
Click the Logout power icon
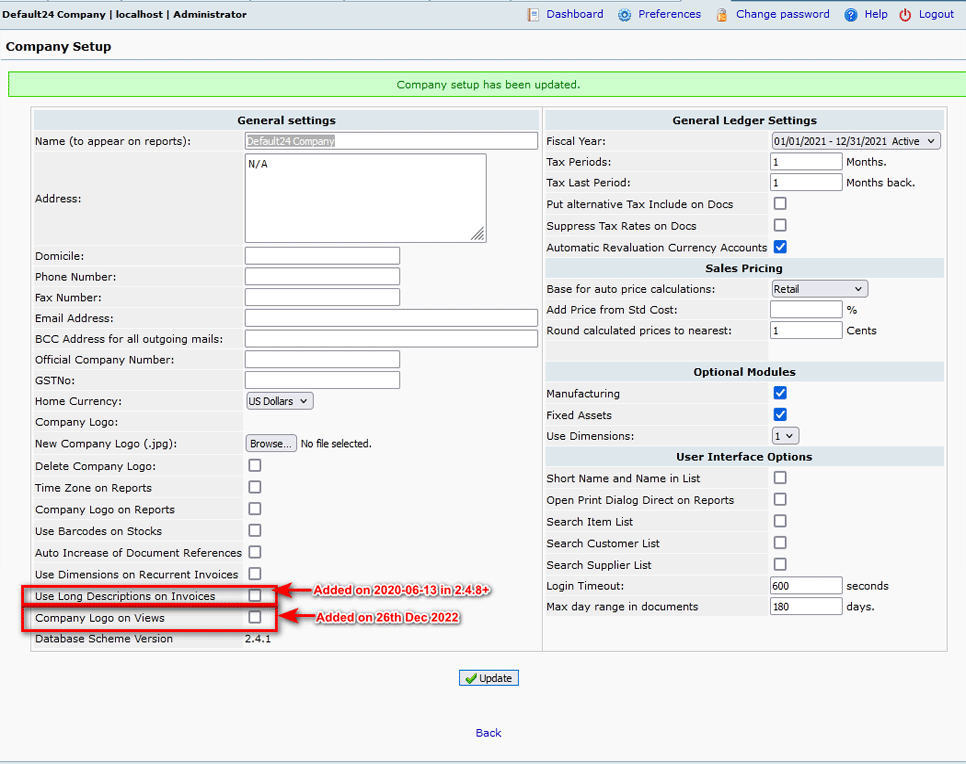pyautogui.click(x=905, y=15)
